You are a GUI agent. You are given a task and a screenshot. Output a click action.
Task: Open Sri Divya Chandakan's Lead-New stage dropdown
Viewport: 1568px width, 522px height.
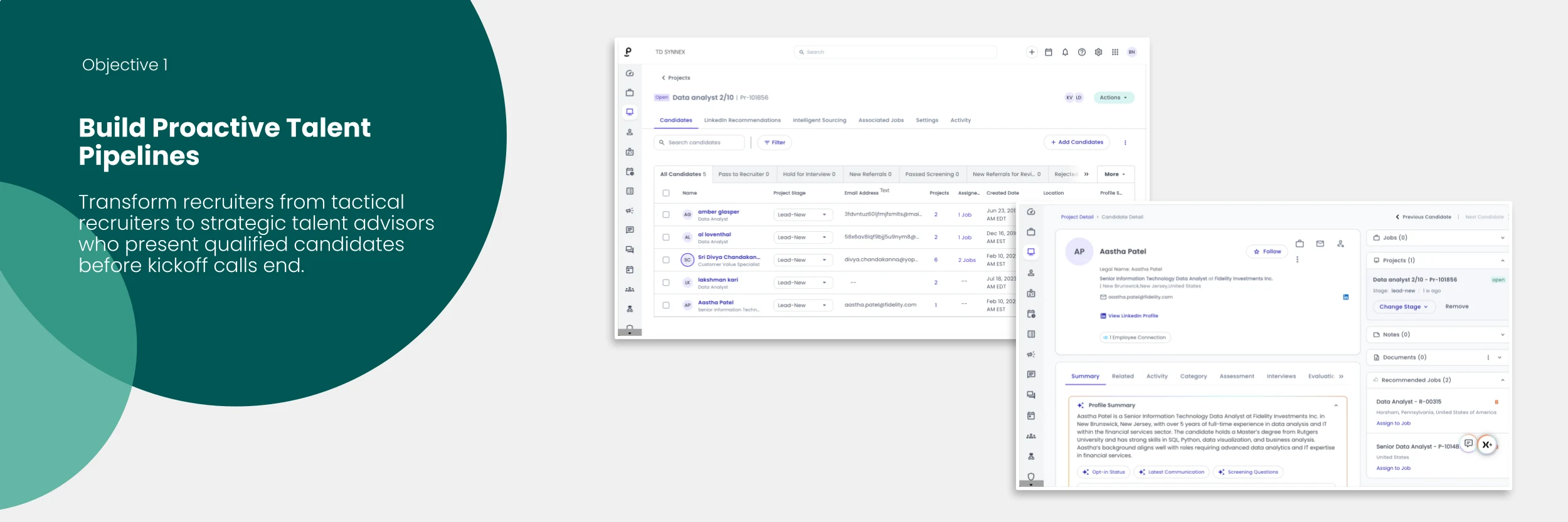[x=803, y=259]
